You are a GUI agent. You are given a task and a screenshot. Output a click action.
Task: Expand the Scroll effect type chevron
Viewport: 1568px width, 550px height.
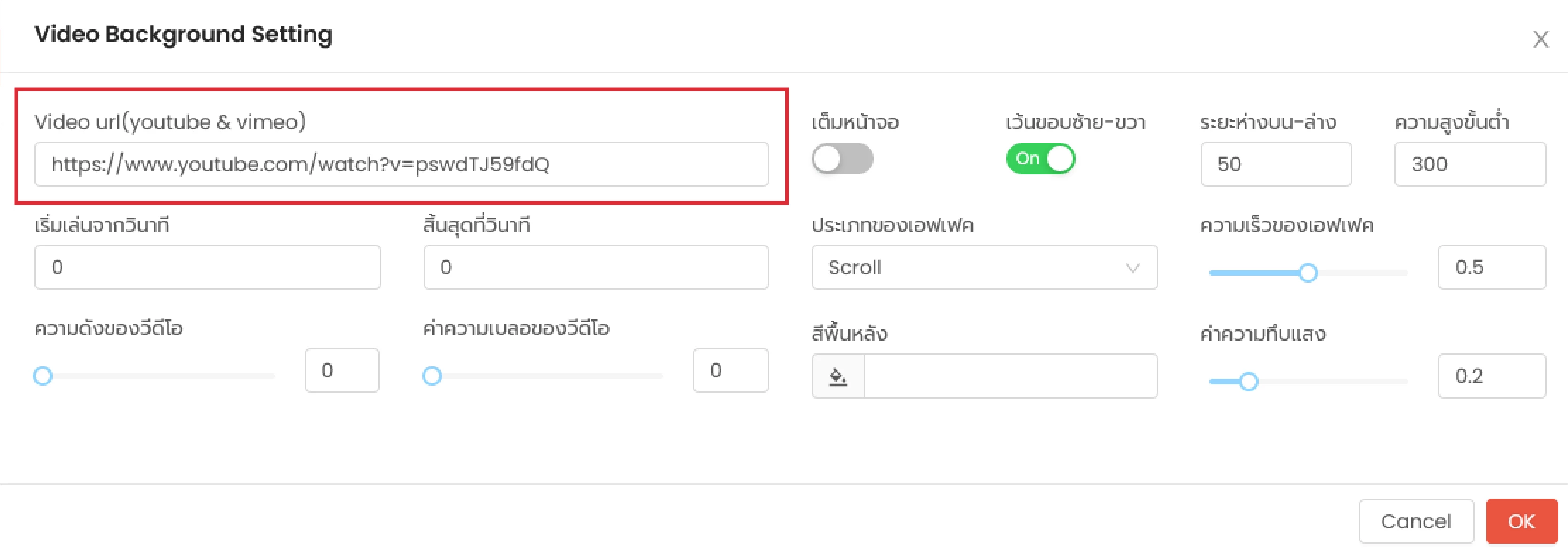(x=1132, y=268)
